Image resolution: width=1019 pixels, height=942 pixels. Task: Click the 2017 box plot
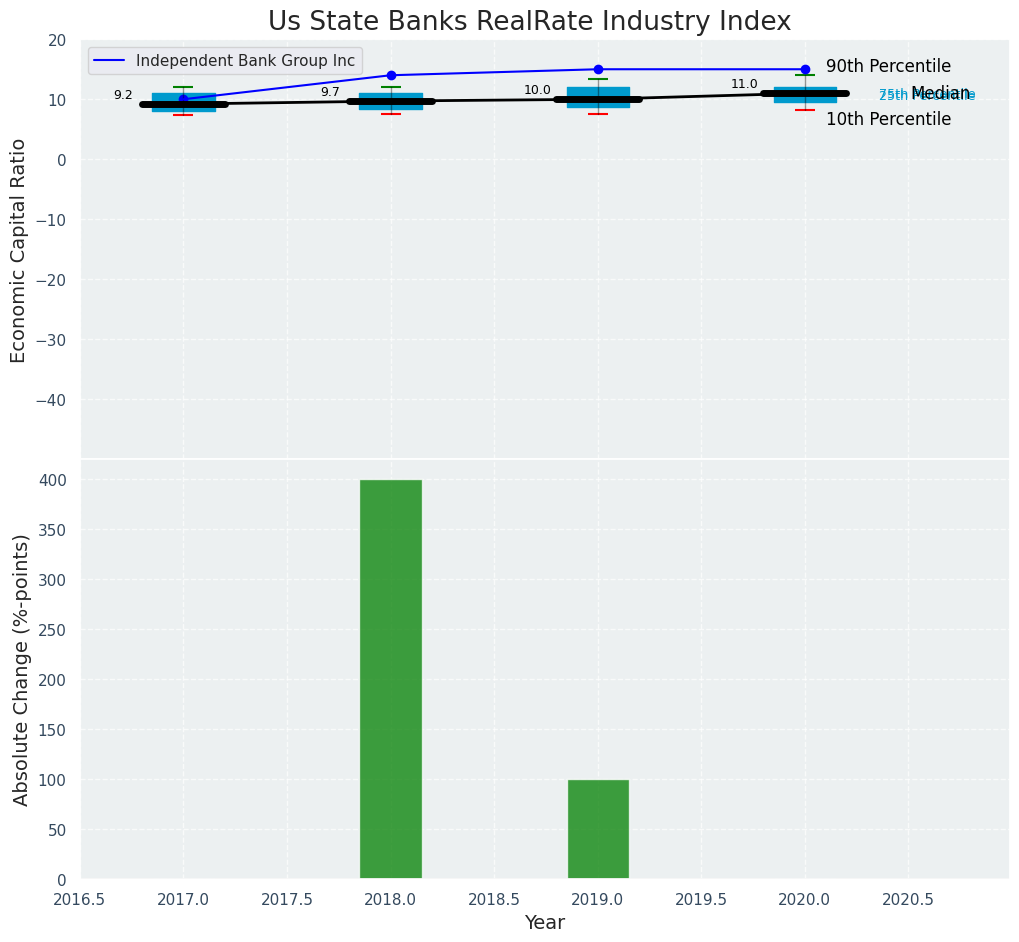[184, 103]
